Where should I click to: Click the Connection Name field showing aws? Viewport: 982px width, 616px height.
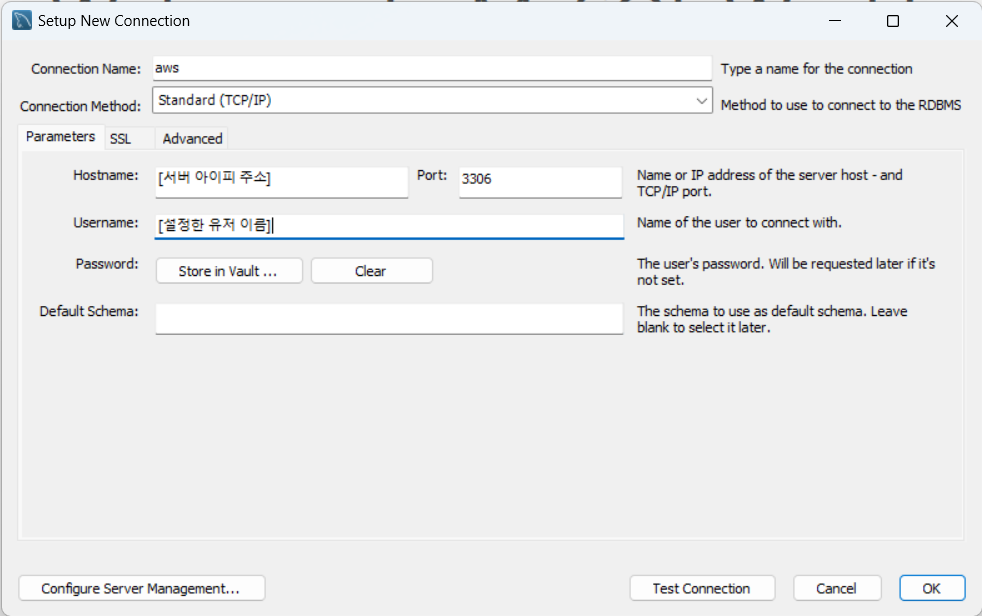pos(430,68)
